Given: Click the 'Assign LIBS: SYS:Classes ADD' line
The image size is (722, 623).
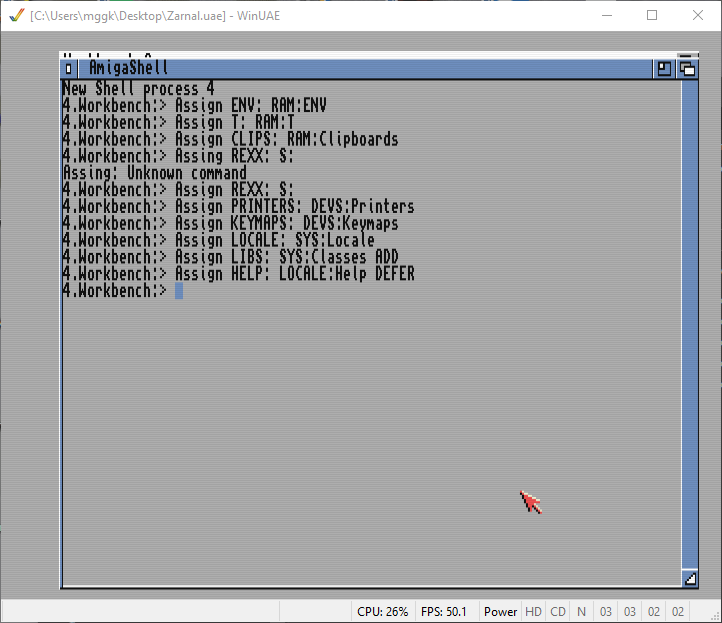Looking at the screenshot, I should 230,257.
